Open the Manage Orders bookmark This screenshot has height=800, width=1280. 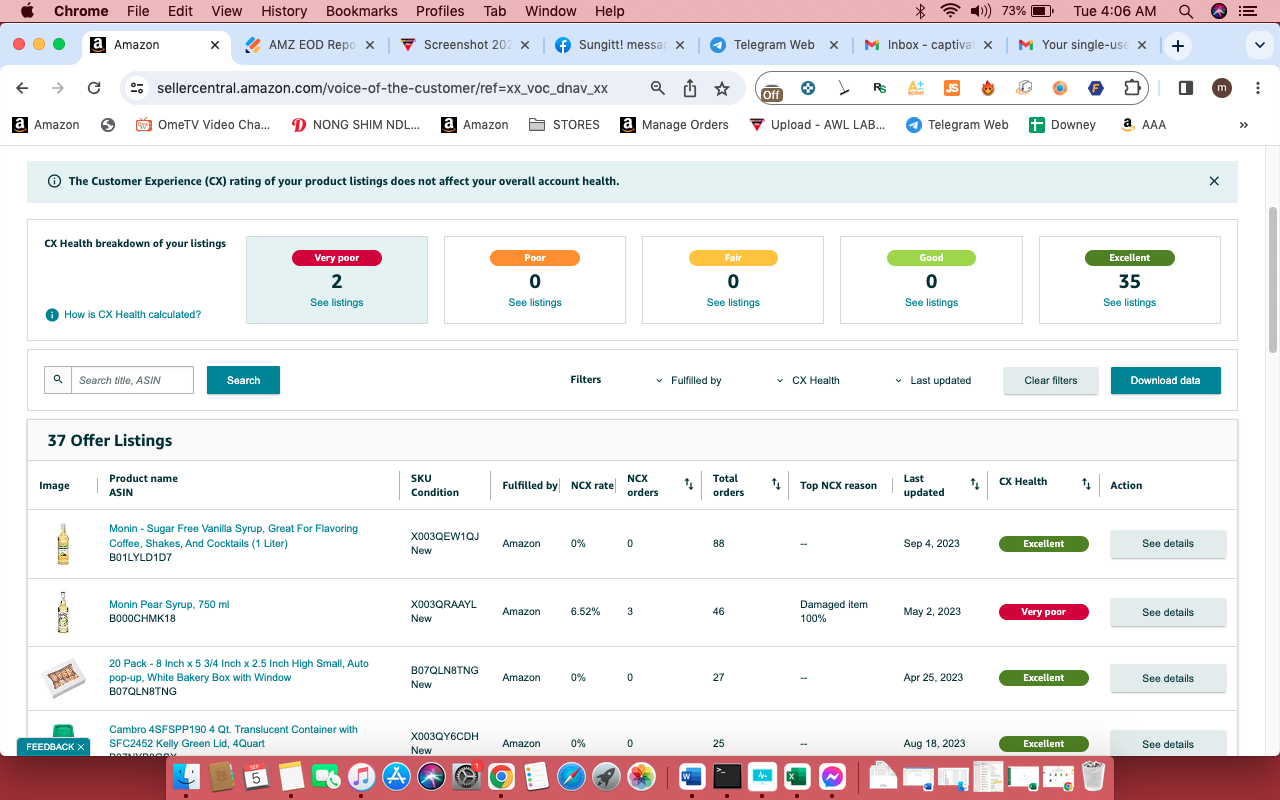pyautogui.click(x=674, y=125)
